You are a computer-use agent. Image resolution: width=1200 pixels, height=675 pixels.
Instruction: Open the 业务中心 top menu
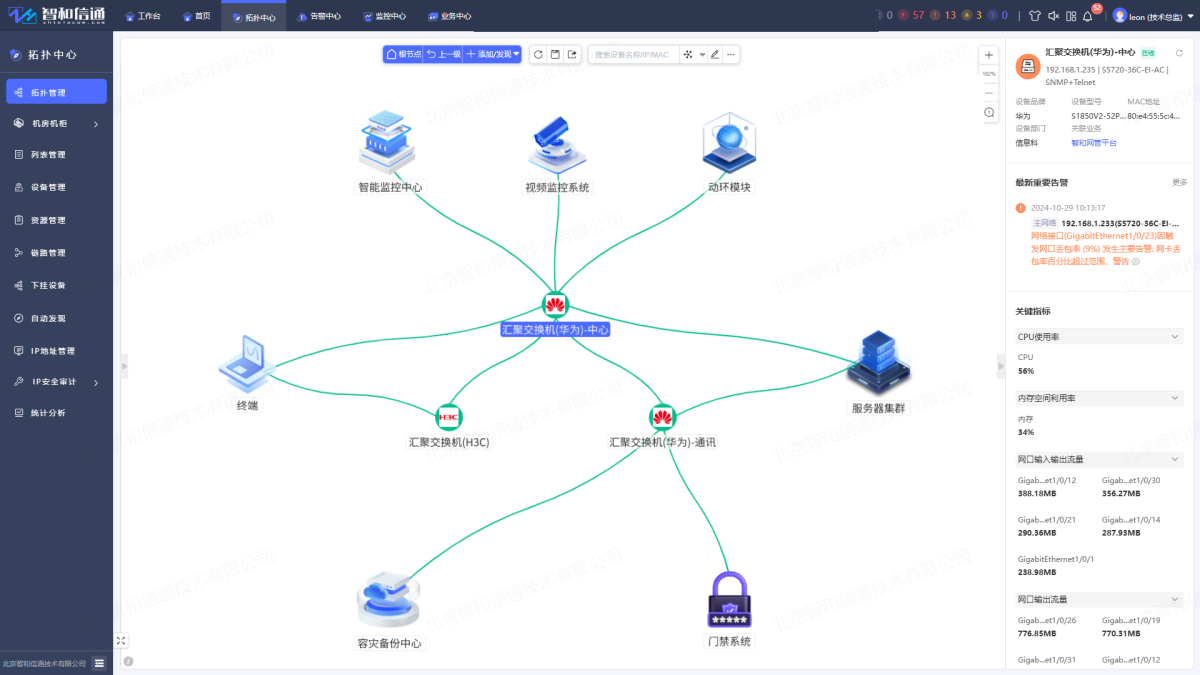[449, 16]
